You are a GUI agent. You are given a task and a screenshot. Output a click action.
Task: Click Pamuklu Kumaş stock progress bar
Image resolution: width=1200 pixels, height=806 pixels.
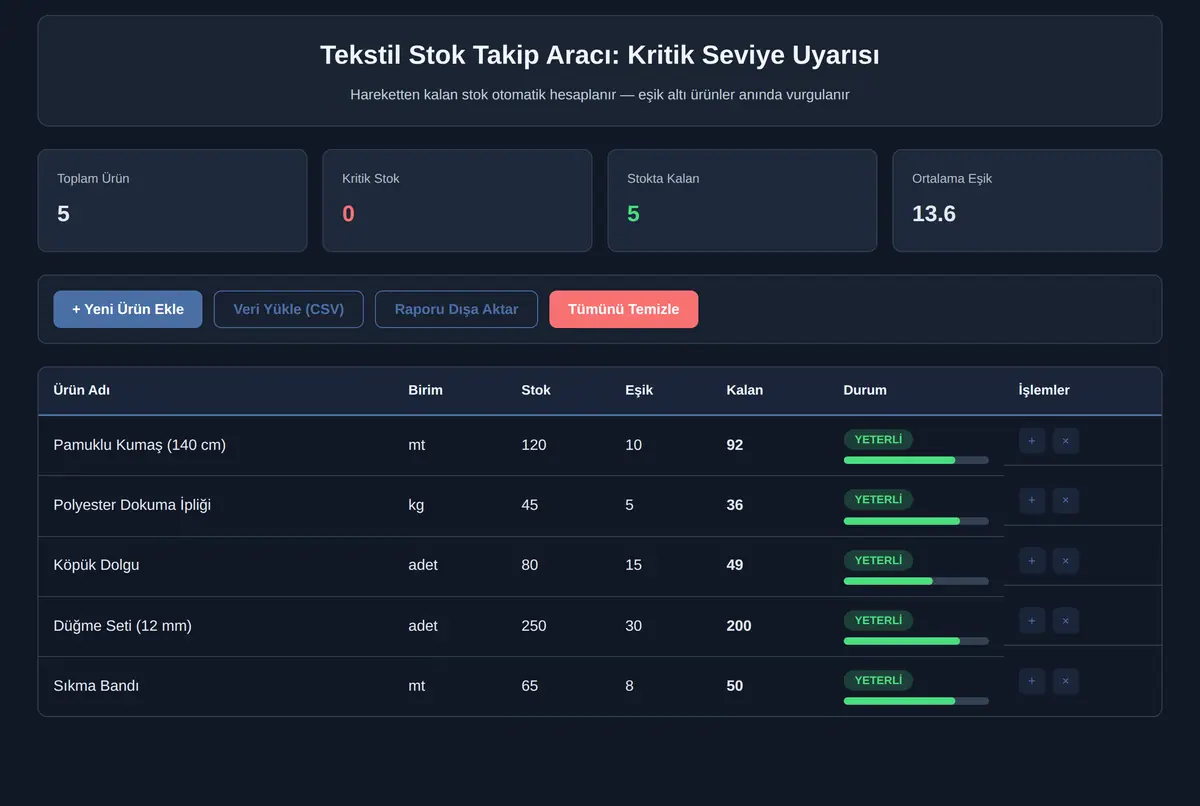(x=916, y=460)
